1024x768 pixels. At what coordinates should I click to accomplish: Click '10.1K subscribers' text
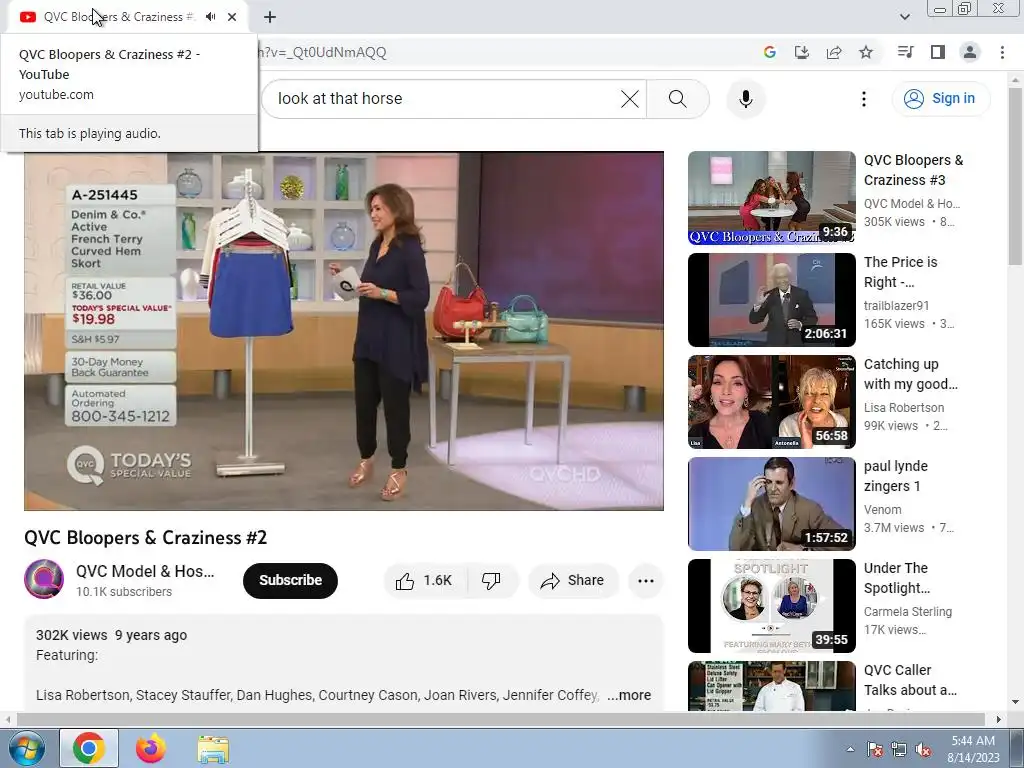[x=123, y=592]
